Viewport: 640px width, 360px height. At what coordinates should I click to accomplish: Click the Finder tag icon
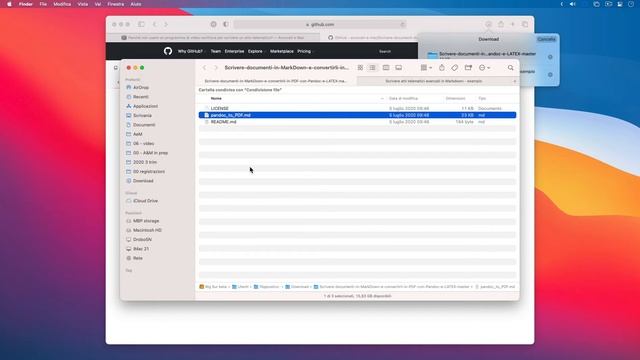[x=454, y=68]
